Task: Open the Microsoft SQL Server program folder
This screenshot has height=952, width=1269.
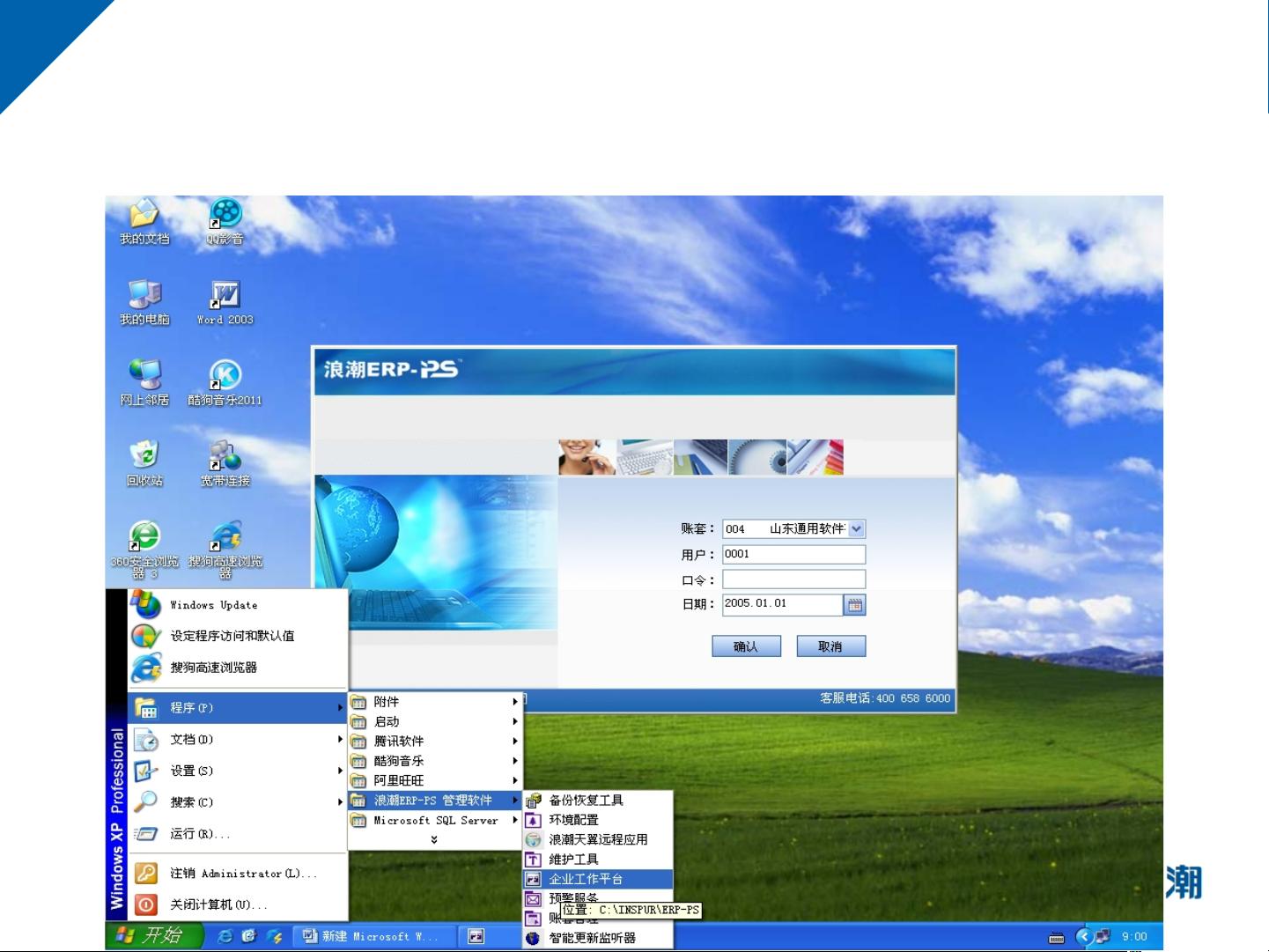Action: (435, 820)
